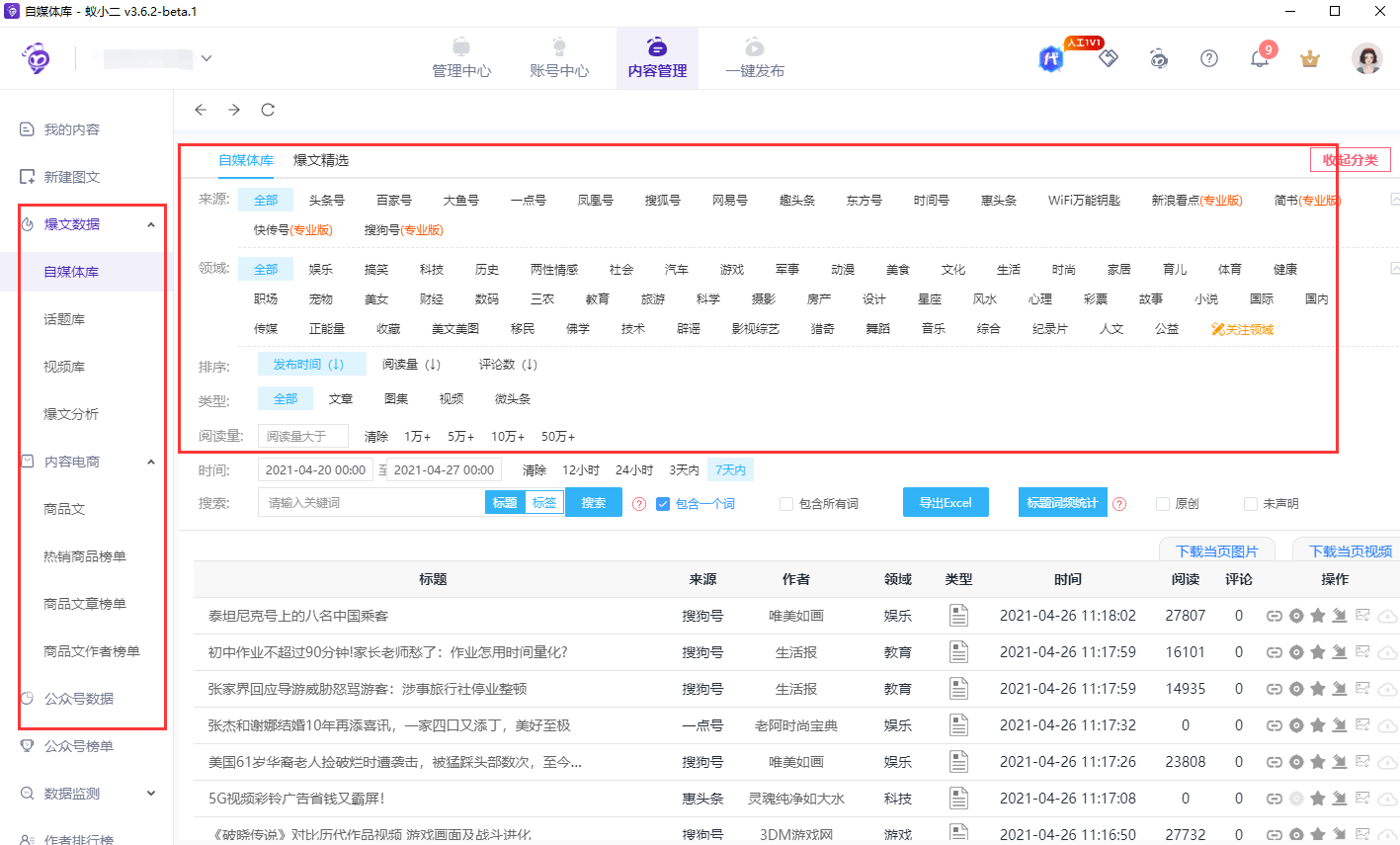Open the notifications bell showing 9 alerts
1400x845 pixels.
(x=1259, y=59)
